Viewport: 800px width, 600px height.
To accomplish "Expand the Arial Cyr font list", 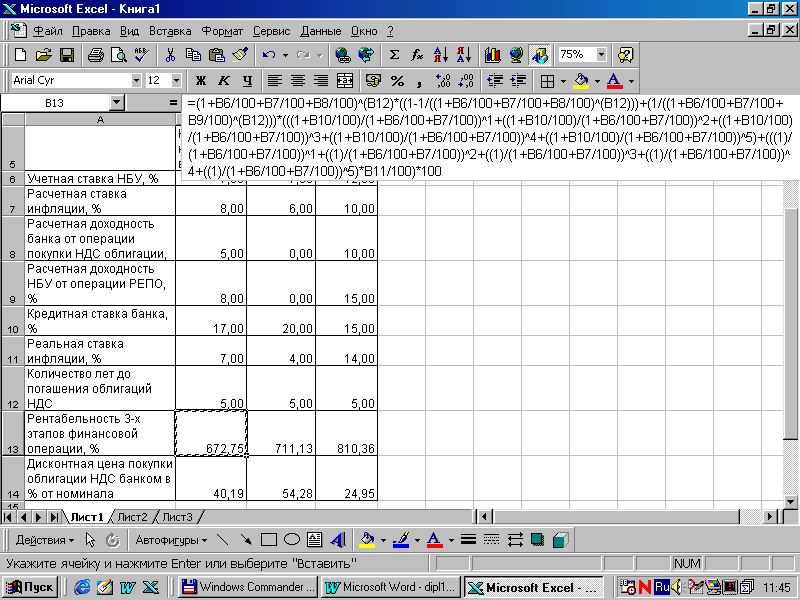I will [x=136, y=81].
